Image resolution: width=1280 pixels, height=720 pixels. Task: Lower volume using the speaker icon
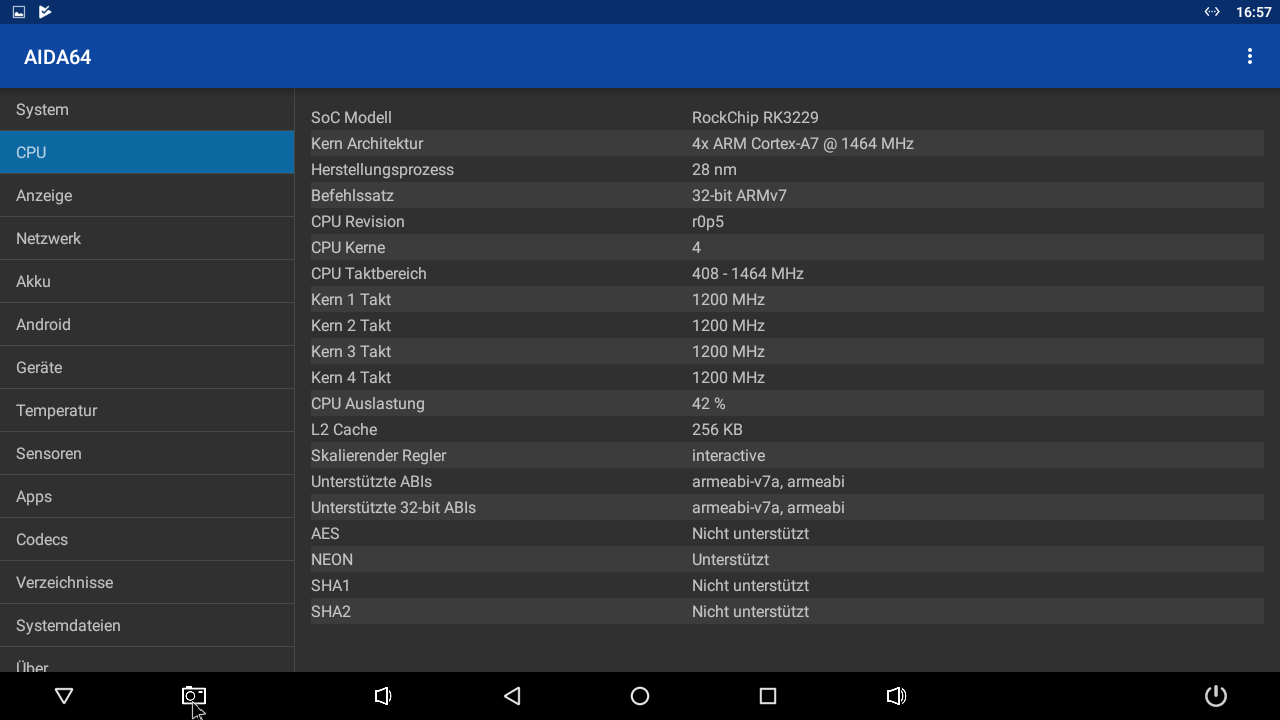coord(382,696)
